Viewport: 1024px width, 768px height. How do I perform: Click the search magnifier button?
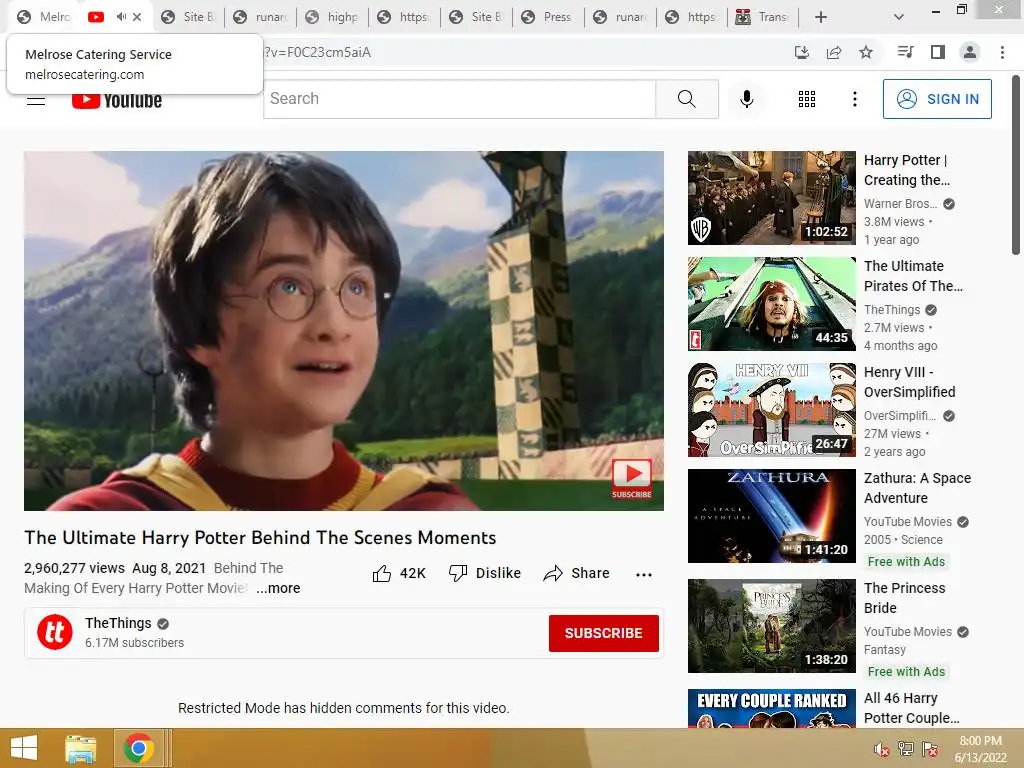(686, 99)
